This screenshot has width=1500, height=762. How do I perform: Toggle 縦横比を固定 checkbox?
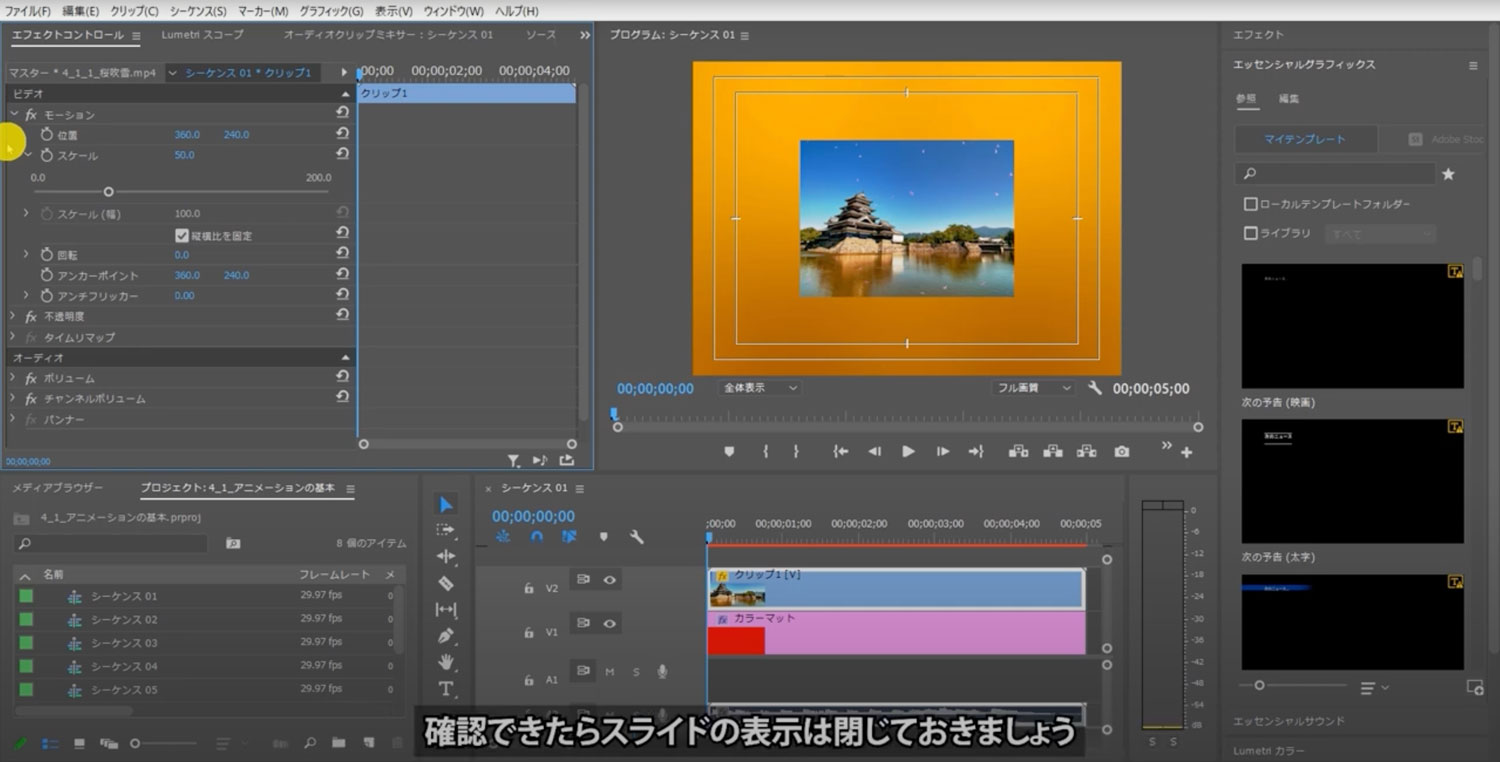182,236
